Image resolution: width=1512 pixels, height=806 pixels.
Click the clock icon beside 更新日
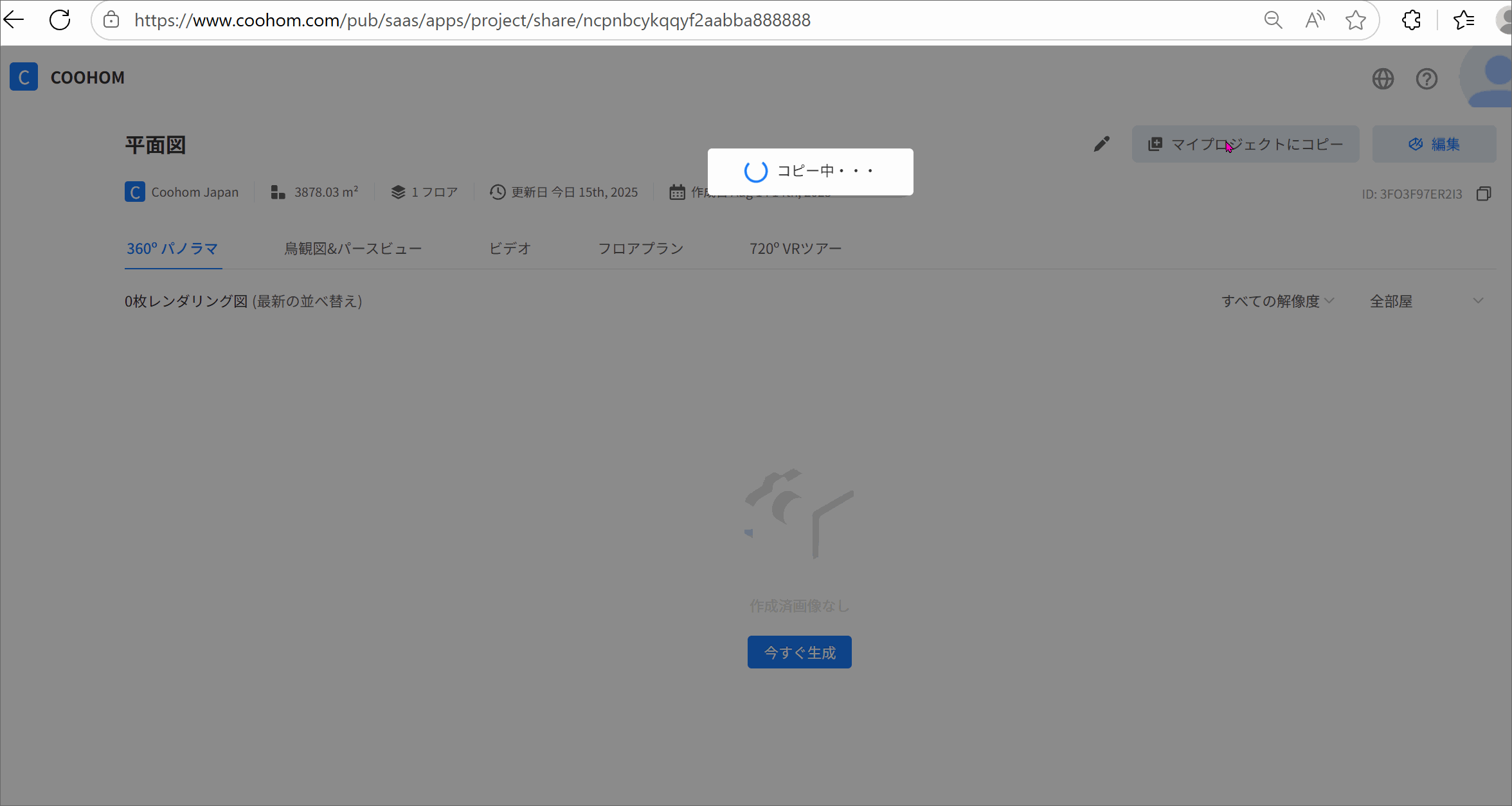(498, 192)
